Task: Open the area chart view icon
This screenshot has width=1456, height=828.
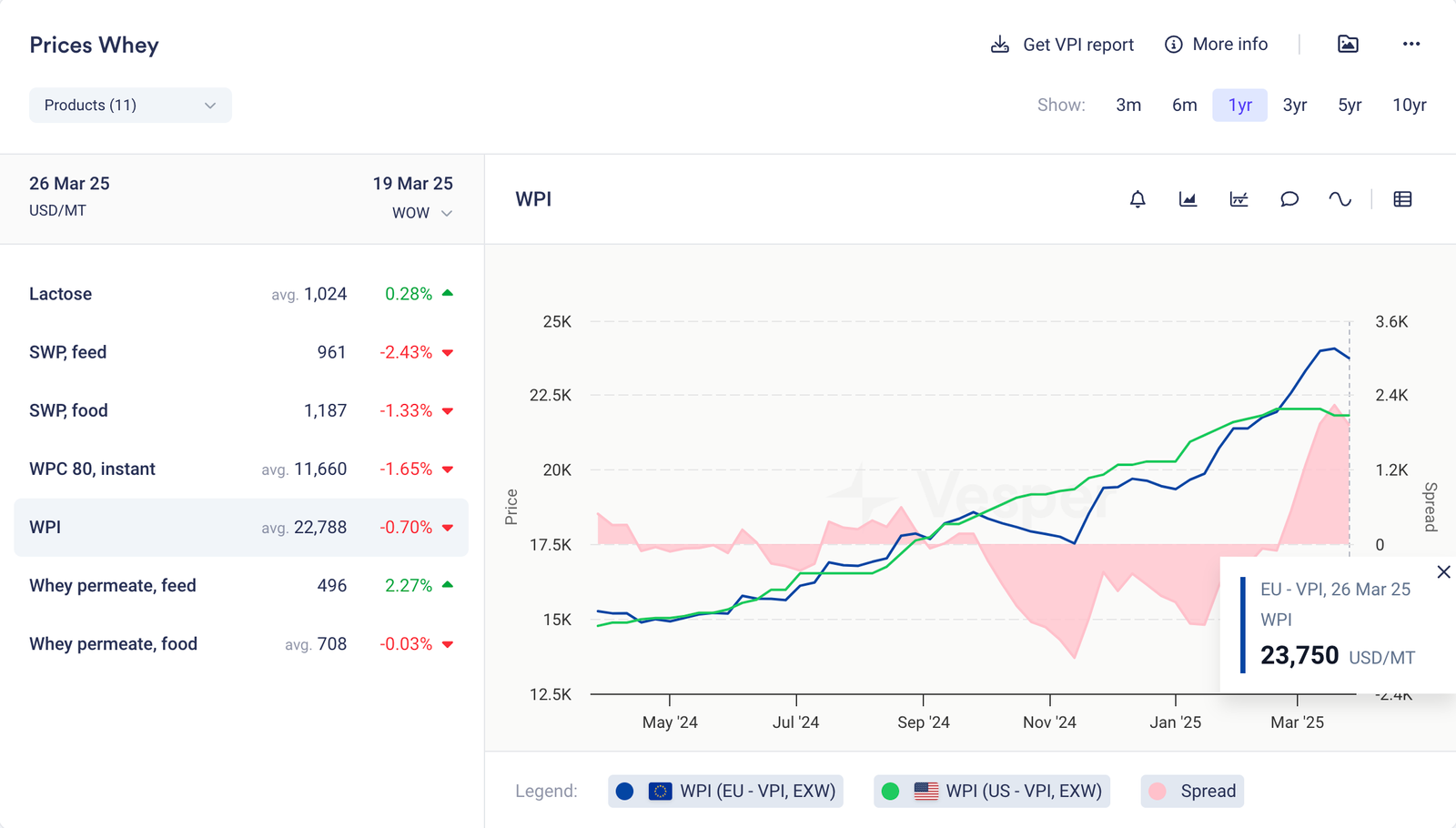Action: tap(1188, 199)
